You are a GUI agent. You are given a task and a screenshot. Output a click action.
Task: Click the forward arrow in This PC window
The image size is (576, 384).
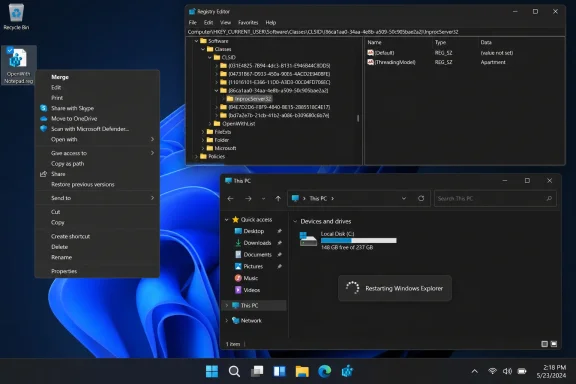248,198
